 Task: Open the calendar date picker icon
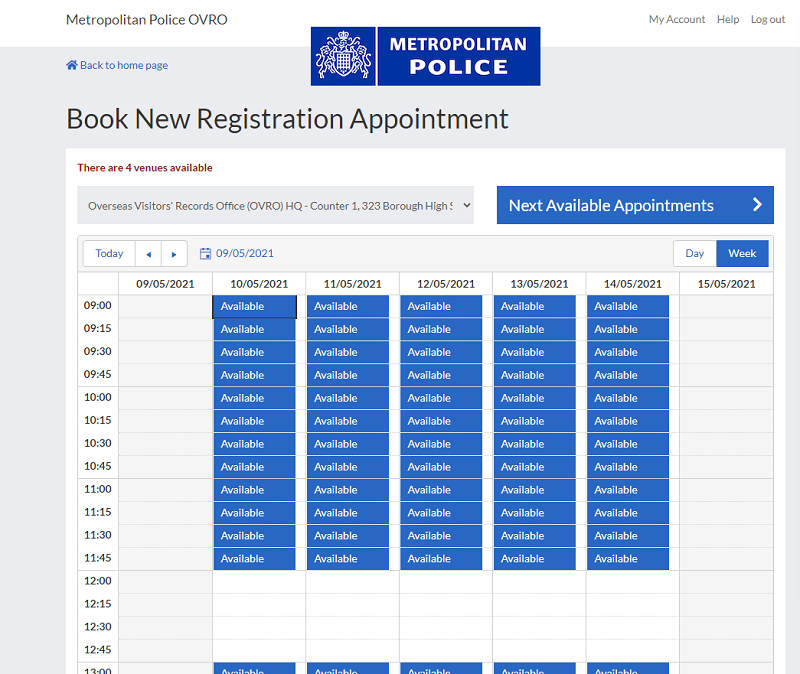point(205,254)
